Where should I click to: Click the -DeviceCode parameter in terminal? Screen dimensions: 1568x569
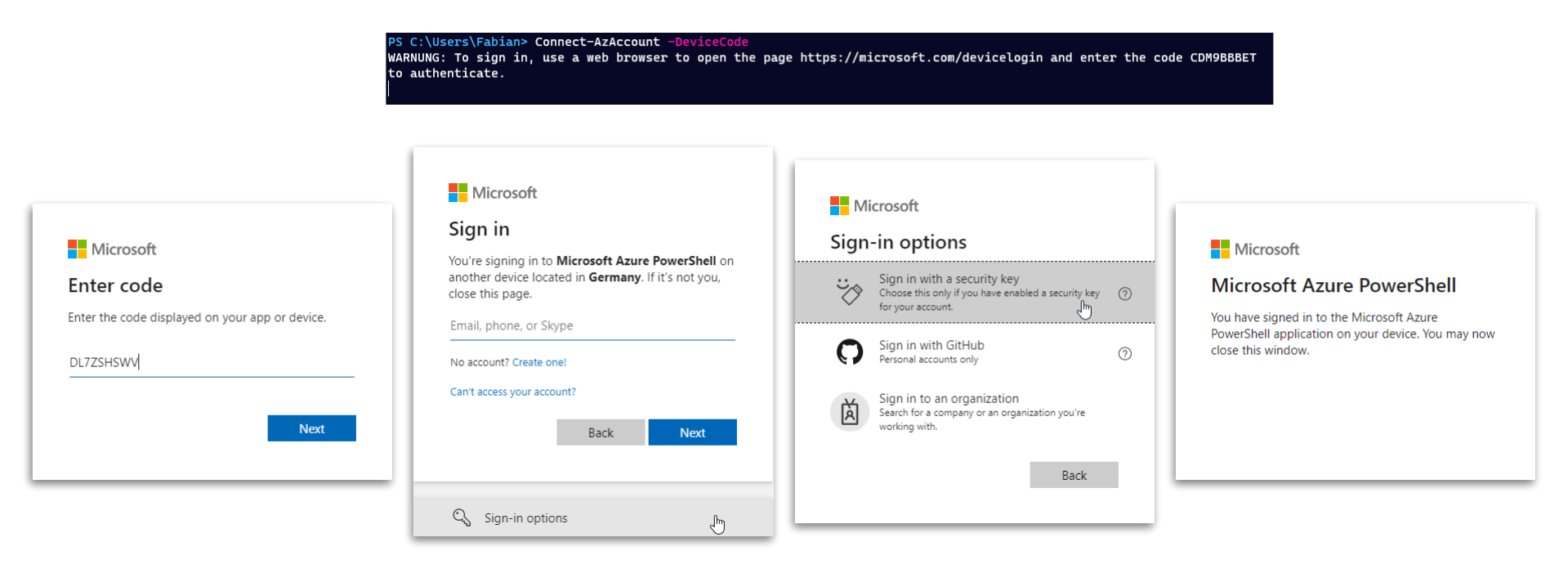(708, 42)
